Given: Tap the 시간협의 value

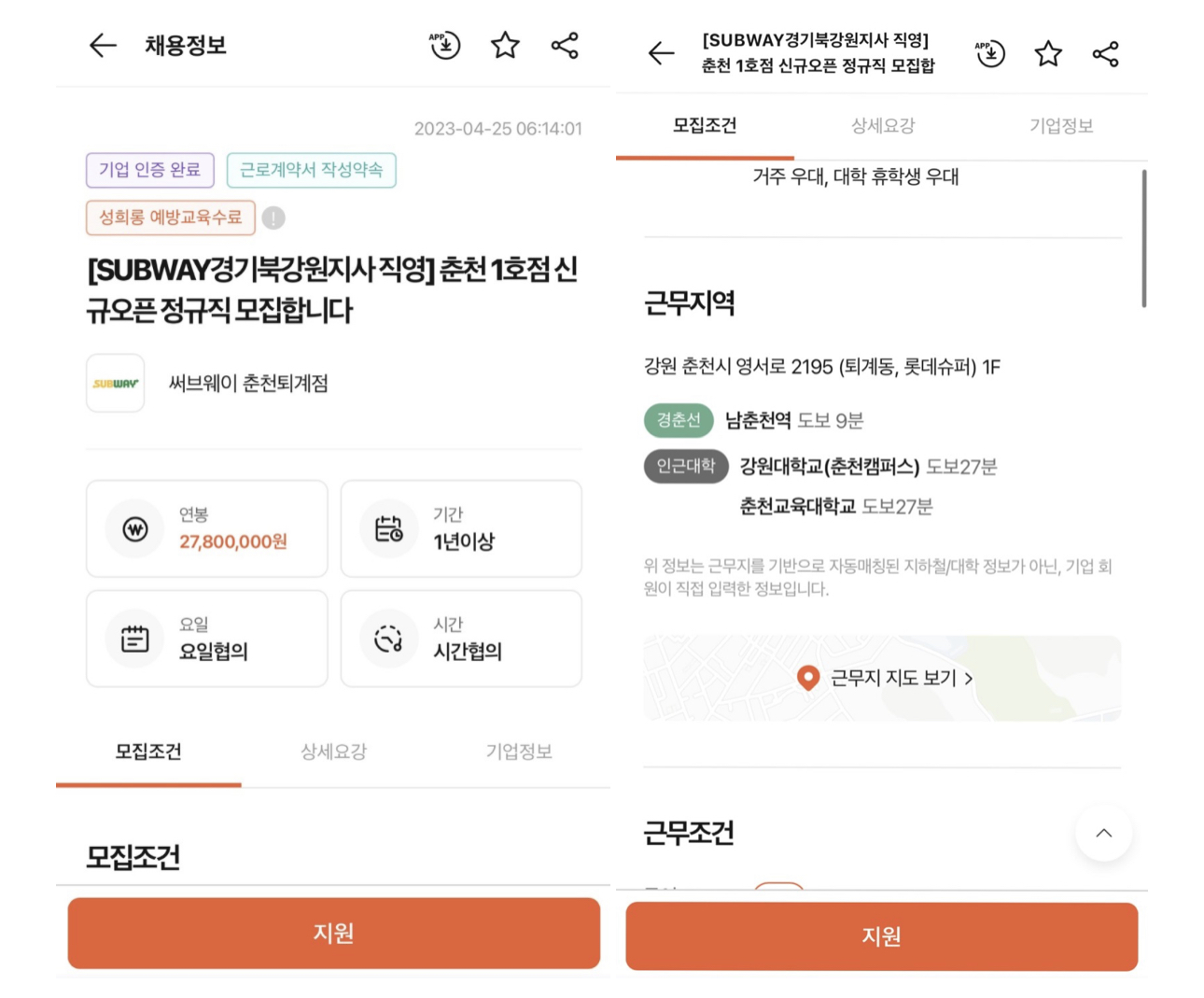Looking at the screenshot, I should tap(468, 652).
